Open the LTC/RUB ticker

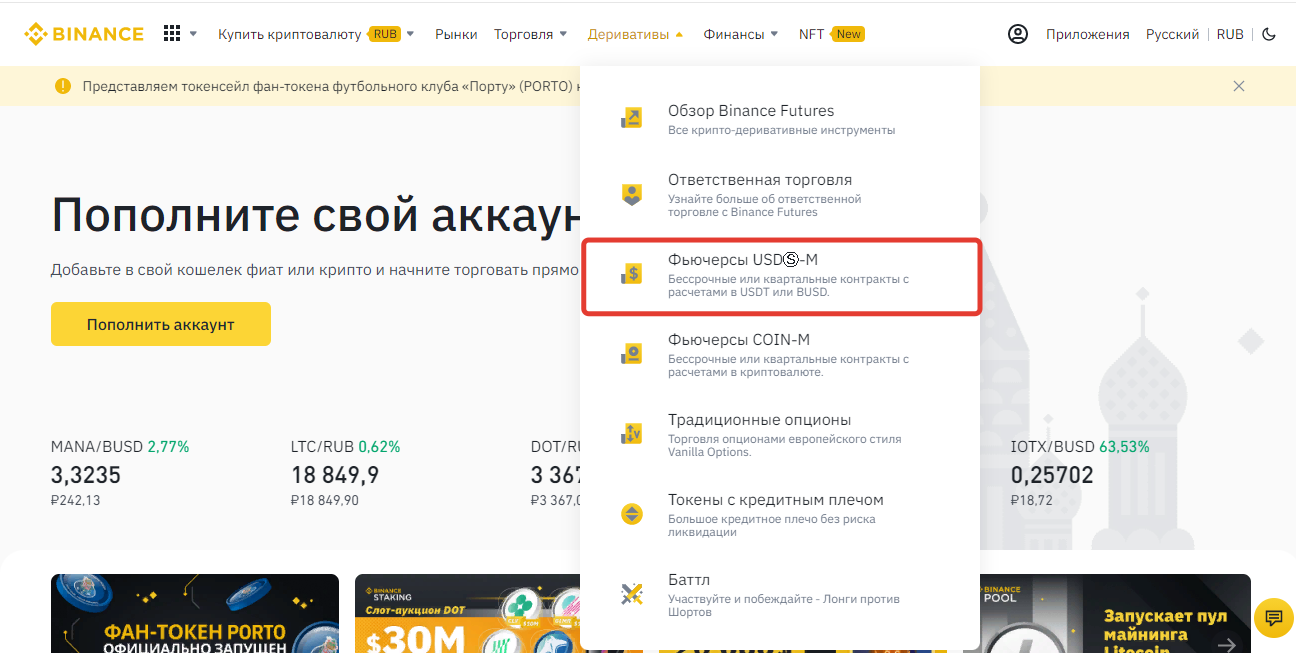click(346, 473)
